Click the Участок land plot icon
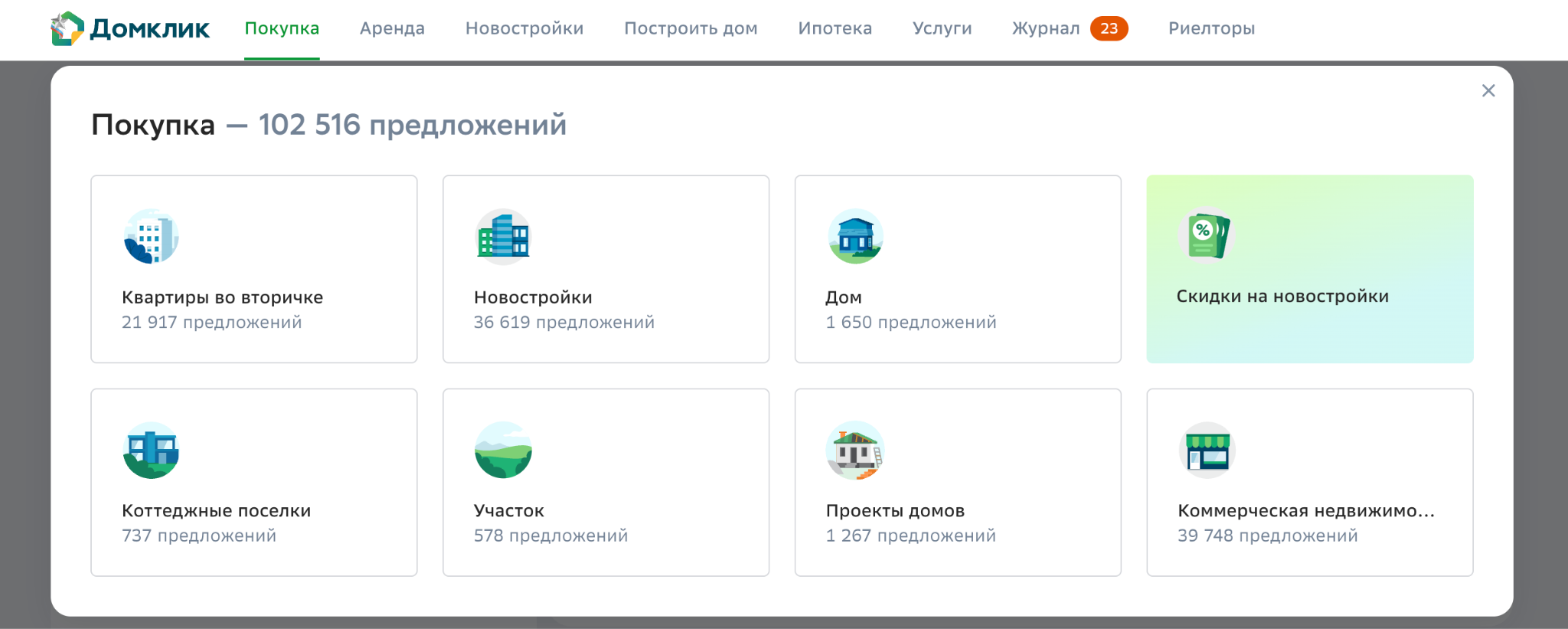This screenshot has width=1568, height=629. pyautogui.click(x=503, y=450)
